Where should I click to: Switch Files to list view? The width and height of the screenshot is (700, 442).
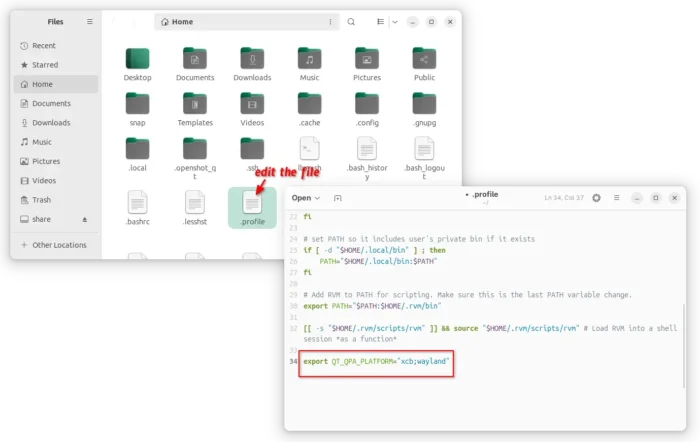pos(379,21)
